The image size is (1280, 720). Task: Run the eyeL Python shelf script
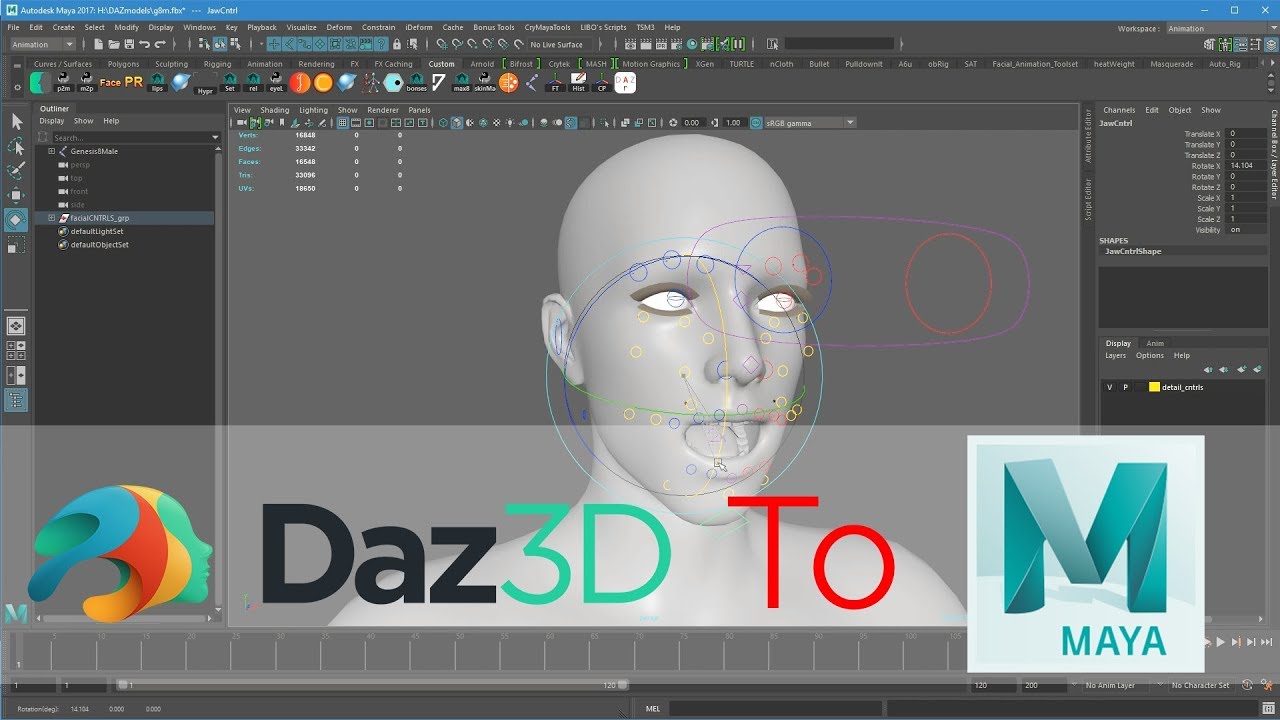coord(276,83)
